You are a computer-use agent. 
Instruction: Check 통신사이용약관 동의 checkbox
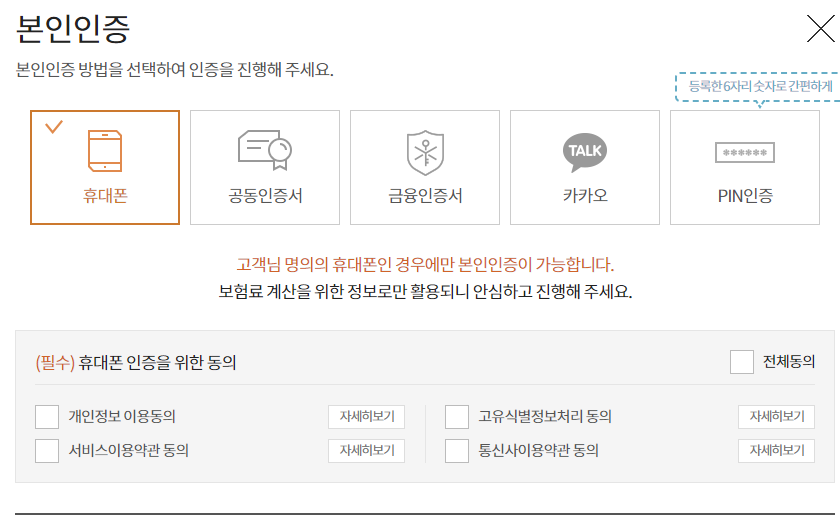[456, 451]
